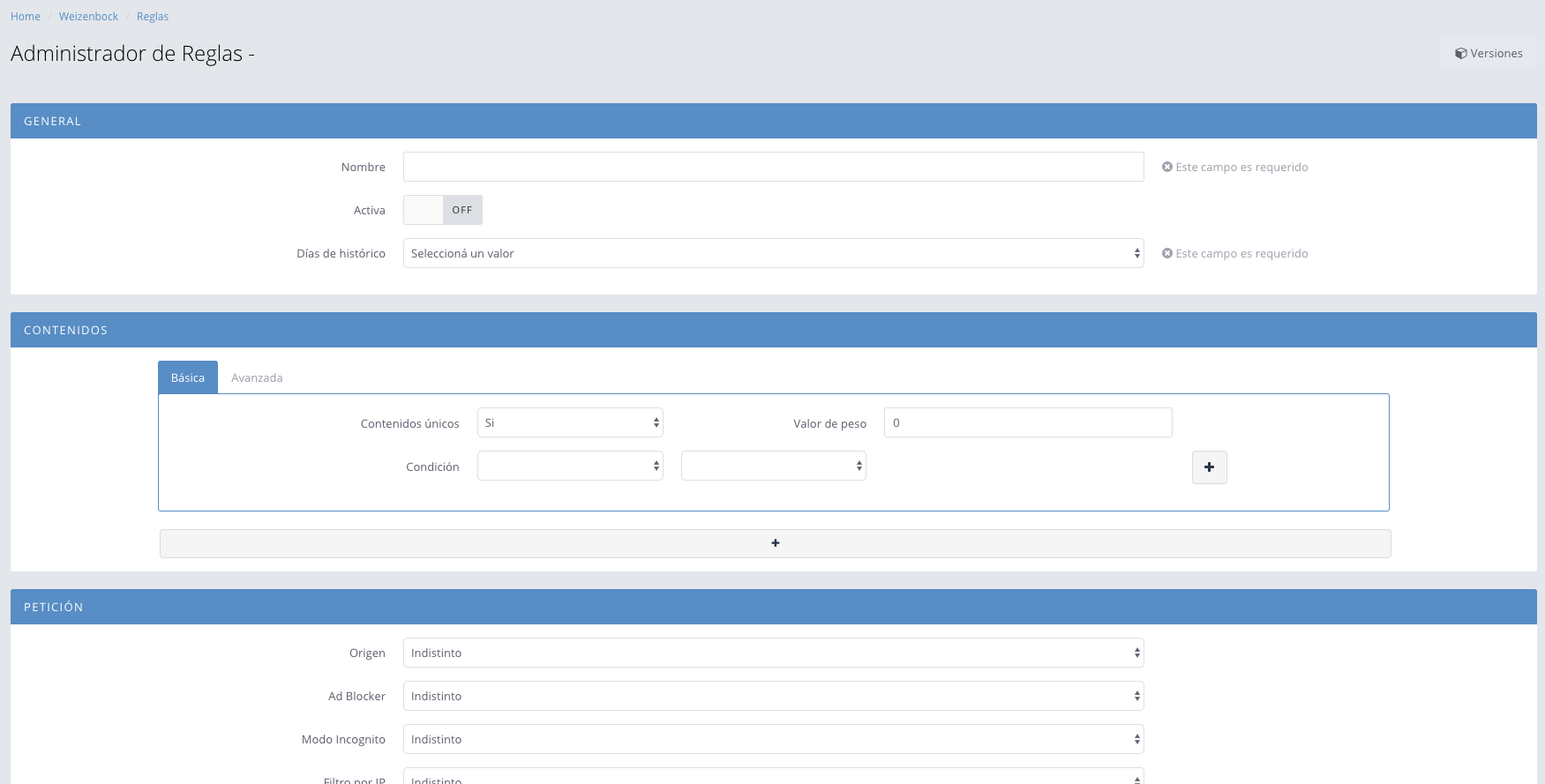1545x784 pixels.
Task: Expand the Filtro por IP dropdown
Action: (774, 777)
